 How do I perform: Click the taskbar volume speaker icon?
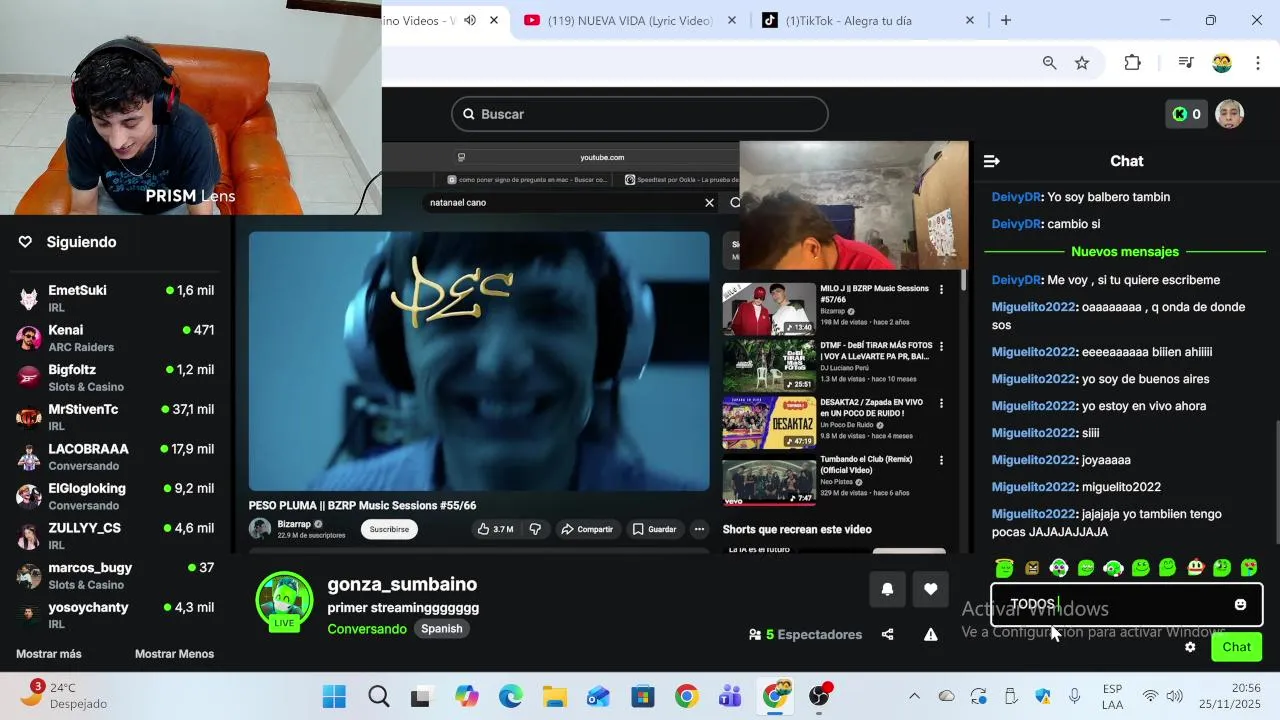pos(1174,696)
